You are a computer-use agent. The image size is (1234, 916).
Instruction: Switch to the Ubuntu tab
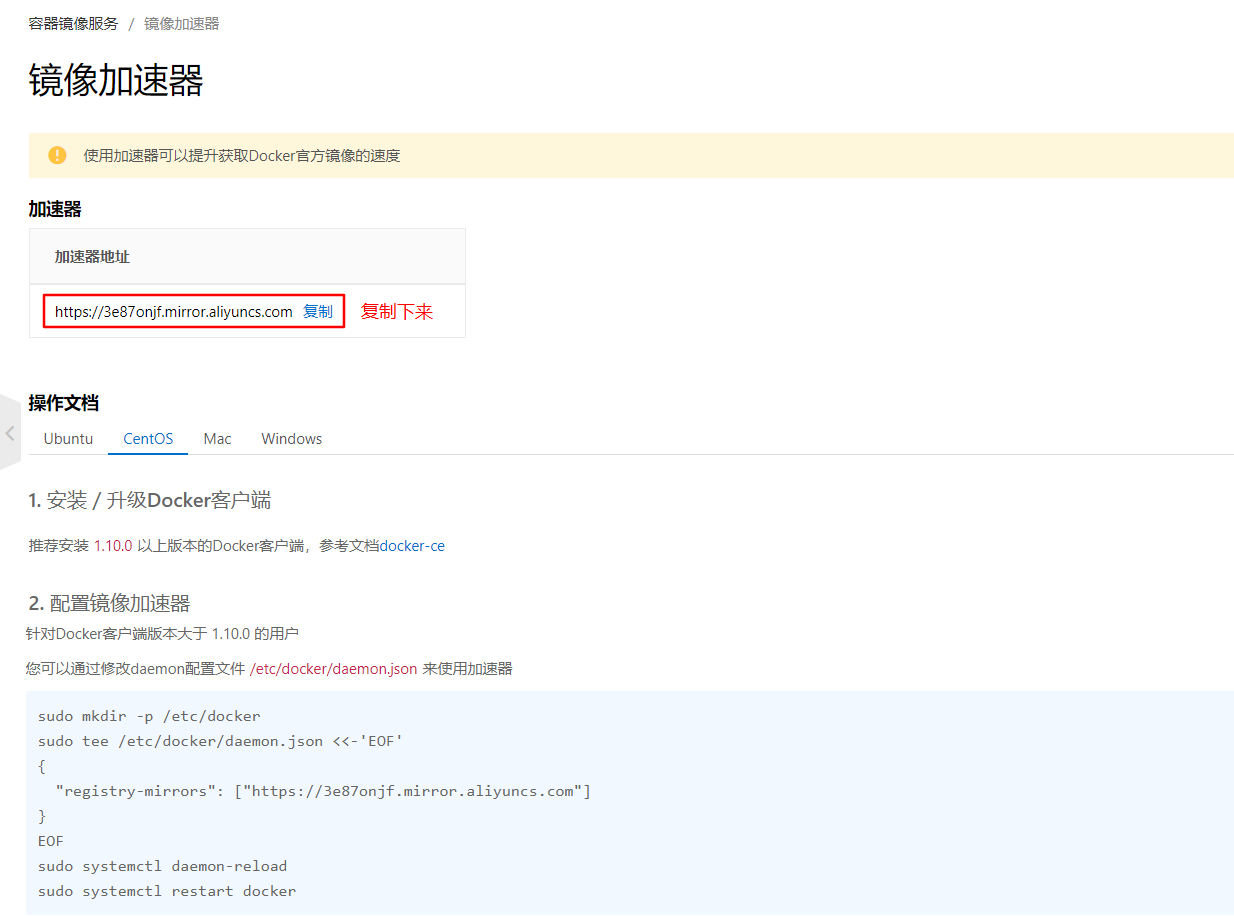[x=68, y=438]
